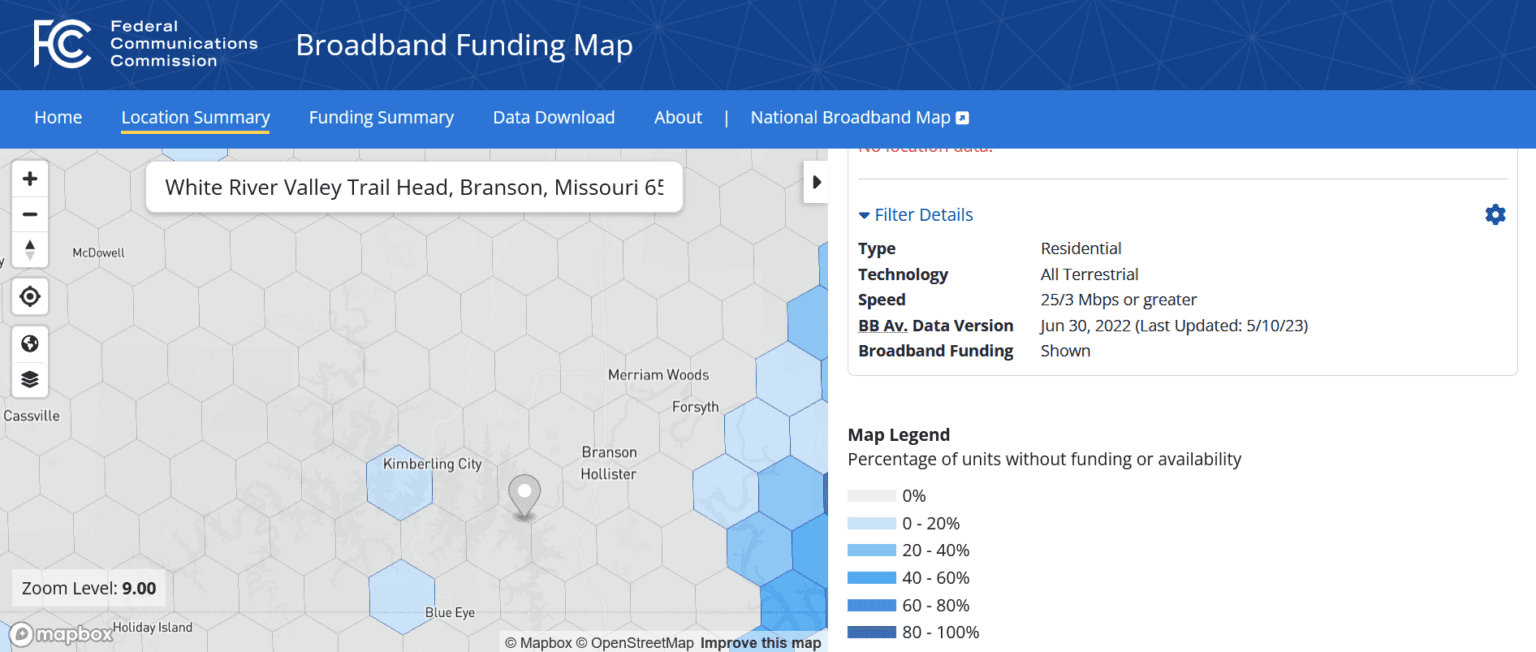Click the Mapbox logo on the map
Viewport: 1536px width, 652px height.
[60, 632]
